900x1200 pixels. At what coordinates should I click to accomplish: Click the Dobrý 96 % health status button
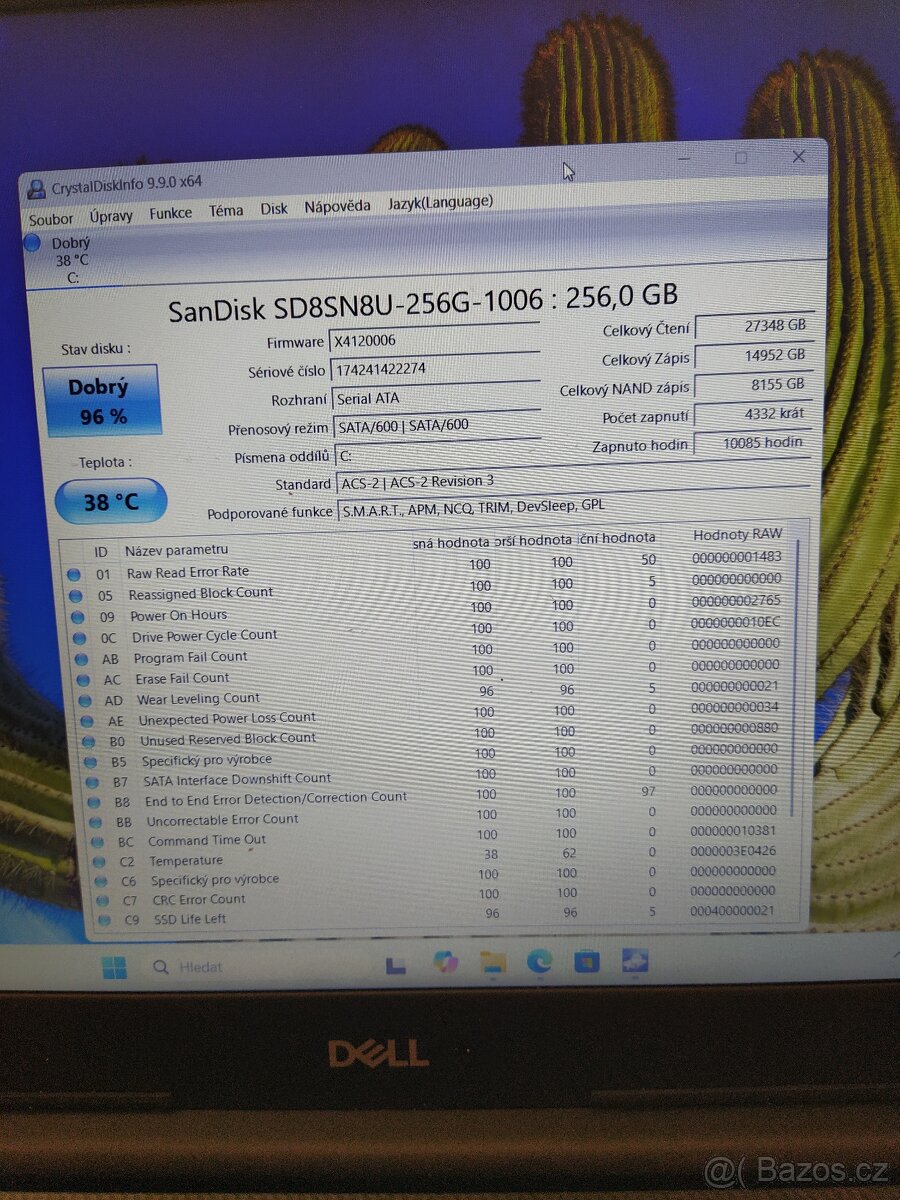(x=102, y=401)
